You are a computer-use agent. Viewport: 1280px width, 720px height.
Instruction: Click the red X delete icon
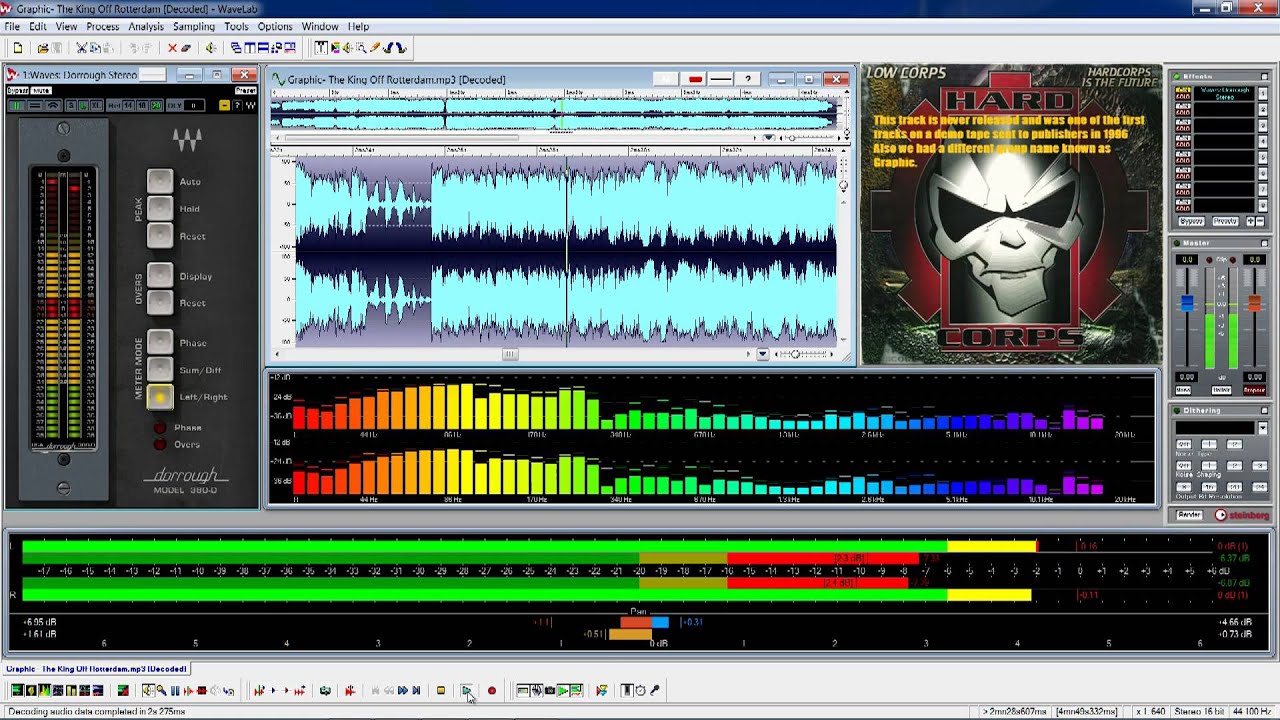[x=172, y=47]
